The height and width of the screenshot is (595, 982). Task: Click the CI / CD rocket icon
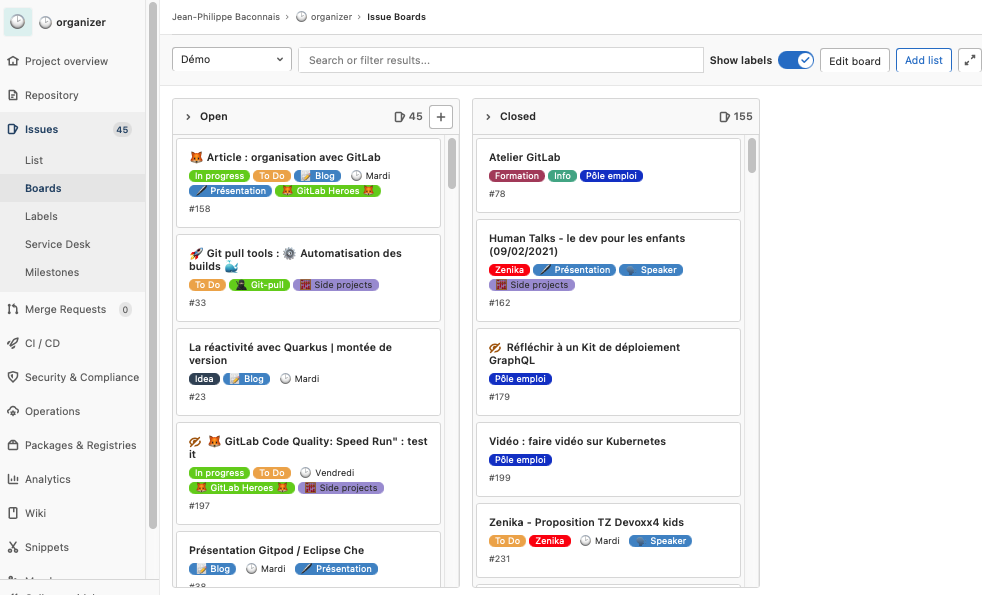click(x=13, y=343)
